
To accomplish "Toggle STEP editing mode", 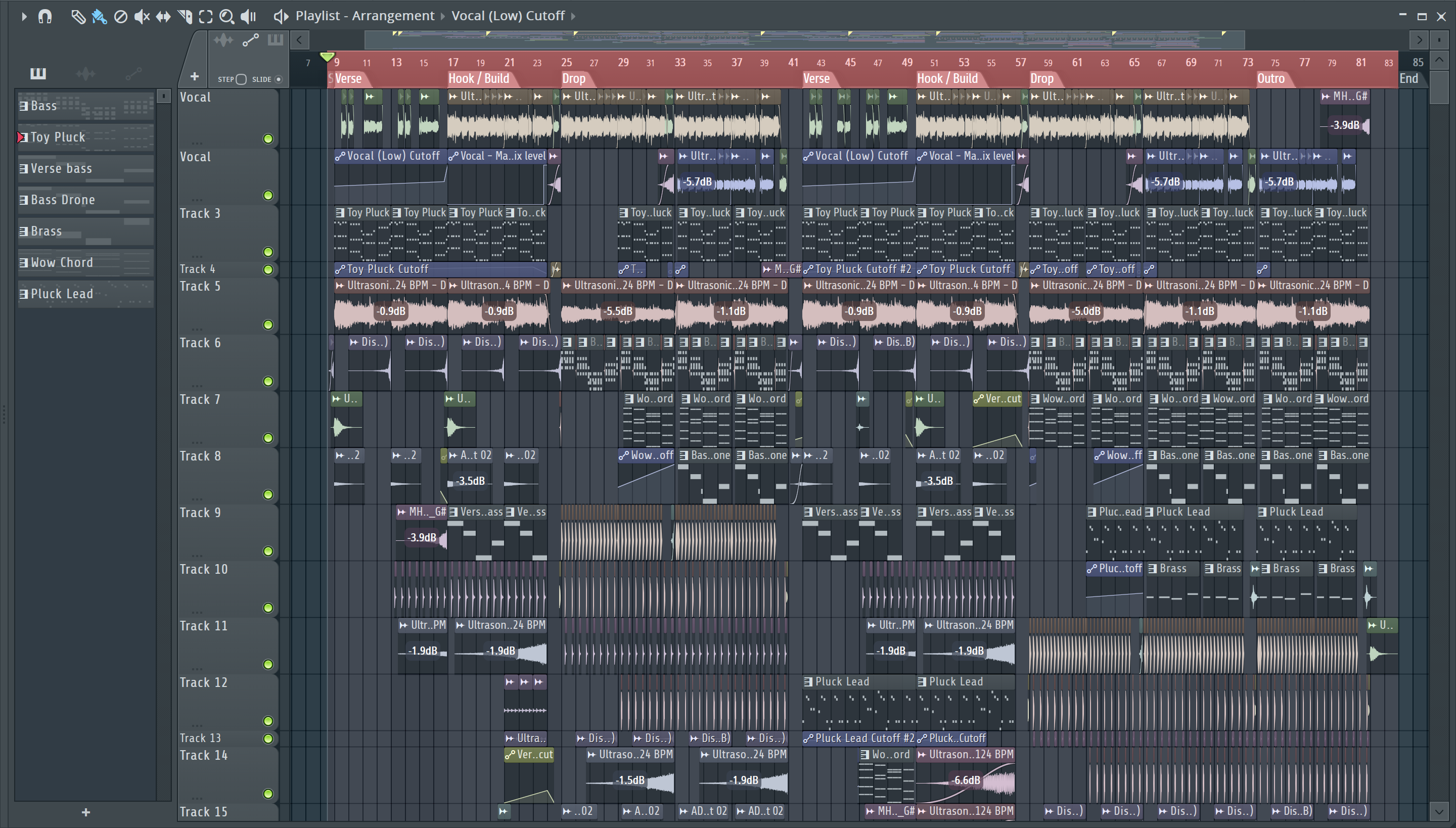I will [x=241, y=79].
